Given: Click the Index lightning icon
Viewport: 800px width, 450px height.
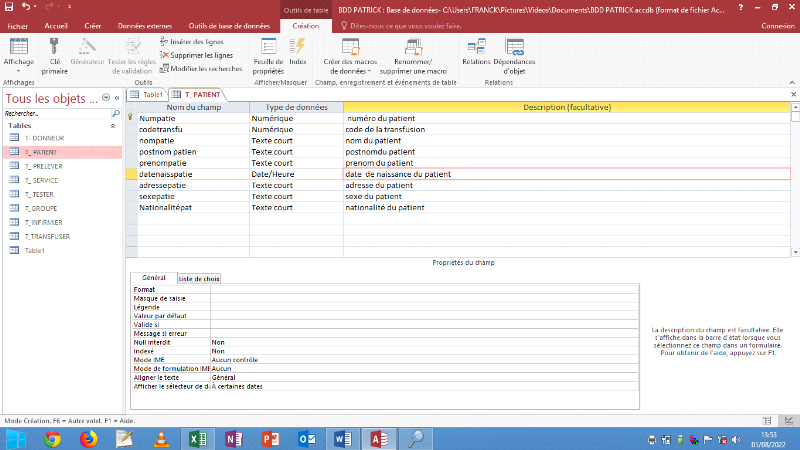Looking at the screenshot, I should (297, 47).
